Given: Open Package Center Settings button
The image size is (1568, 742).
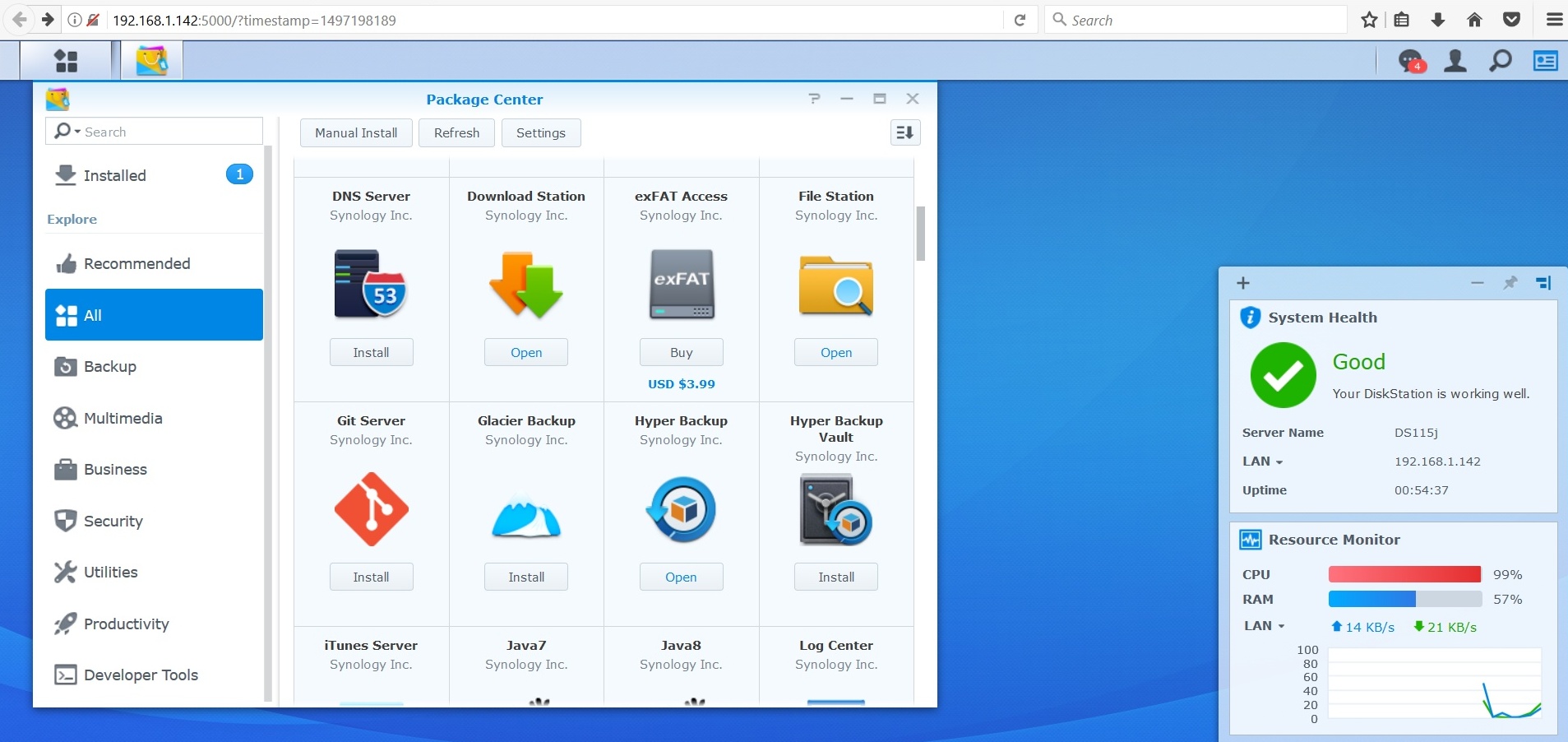Looking at the screenshot, I should [540, 132].
